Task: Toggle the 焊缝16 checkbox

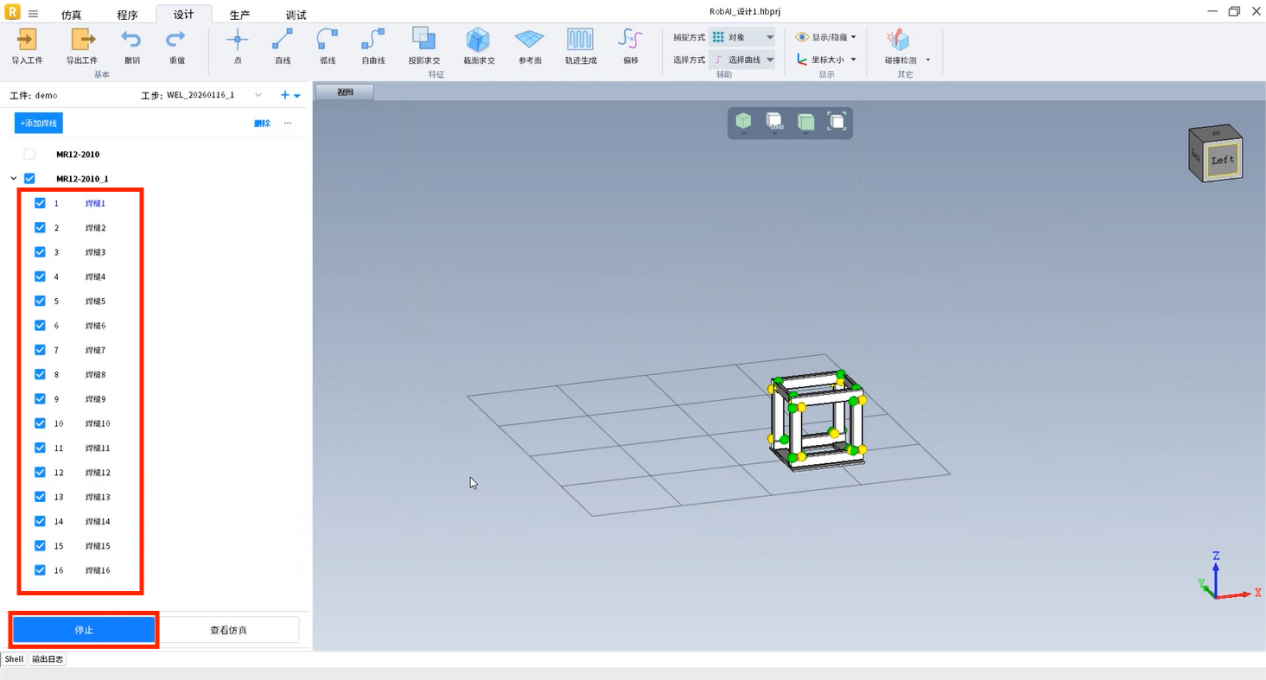Action: 40,570
